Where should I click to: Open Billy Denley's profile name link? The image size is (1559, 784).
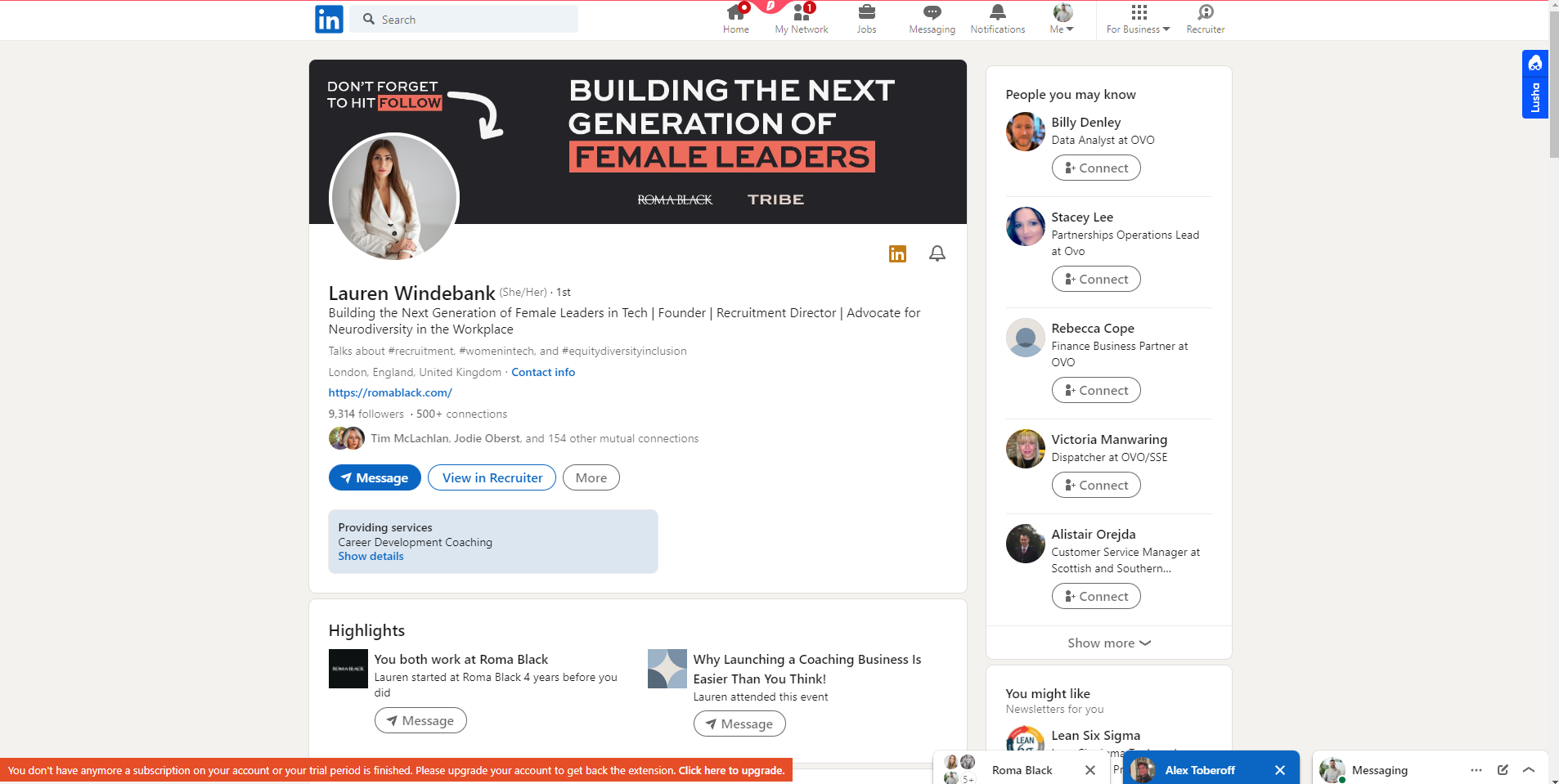point(1086,122)
